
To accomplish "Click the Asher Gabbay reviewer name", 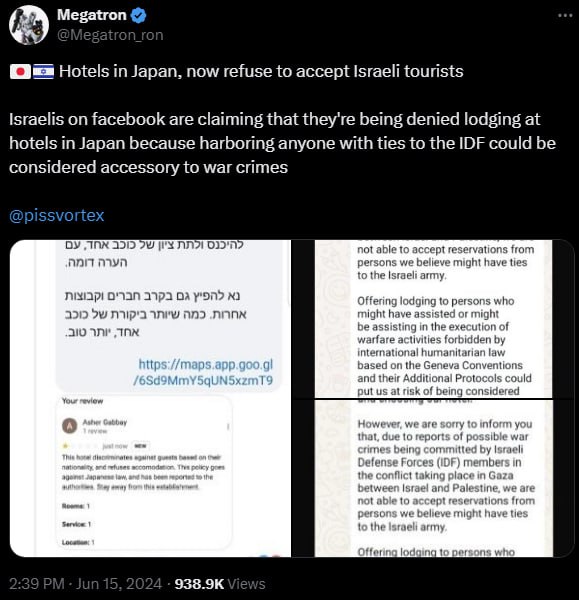I will 105,422.
